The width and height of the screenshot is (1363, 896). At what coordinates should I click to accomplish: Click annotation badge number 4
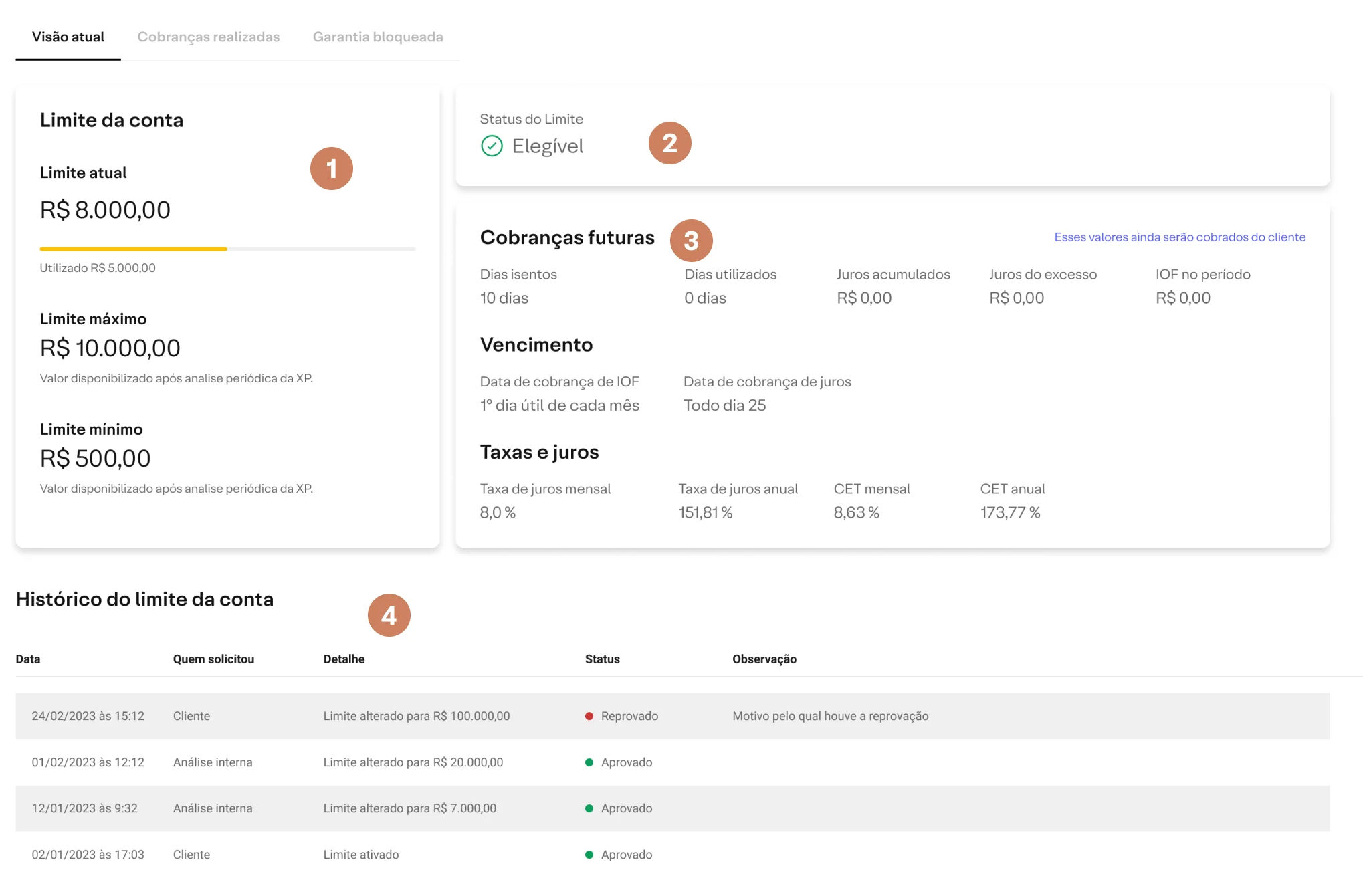coord(389,615)
